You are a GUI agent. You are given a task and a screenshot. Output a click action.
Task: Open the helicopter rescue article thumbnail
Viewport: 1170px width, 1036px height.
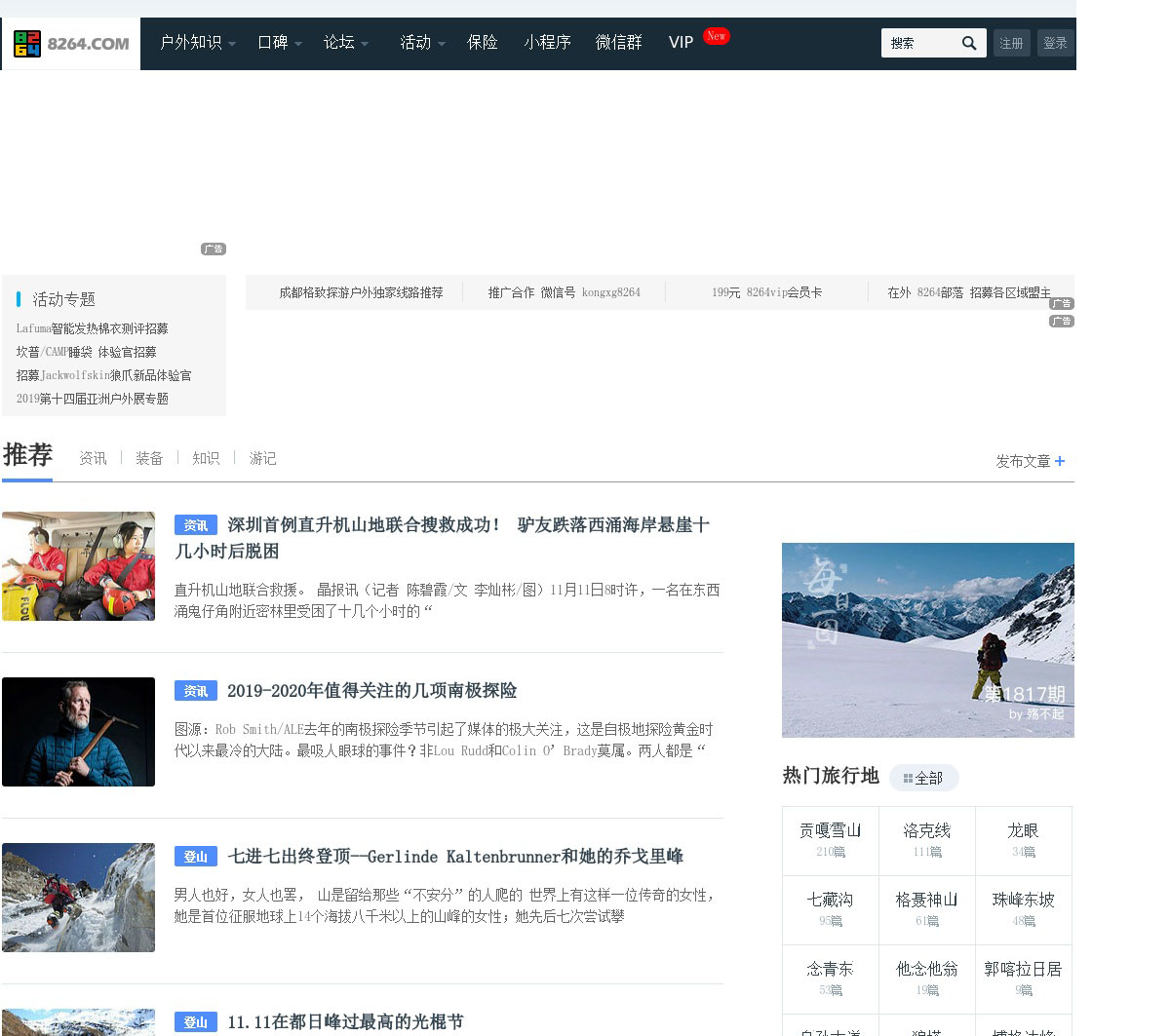click(78, 566)
